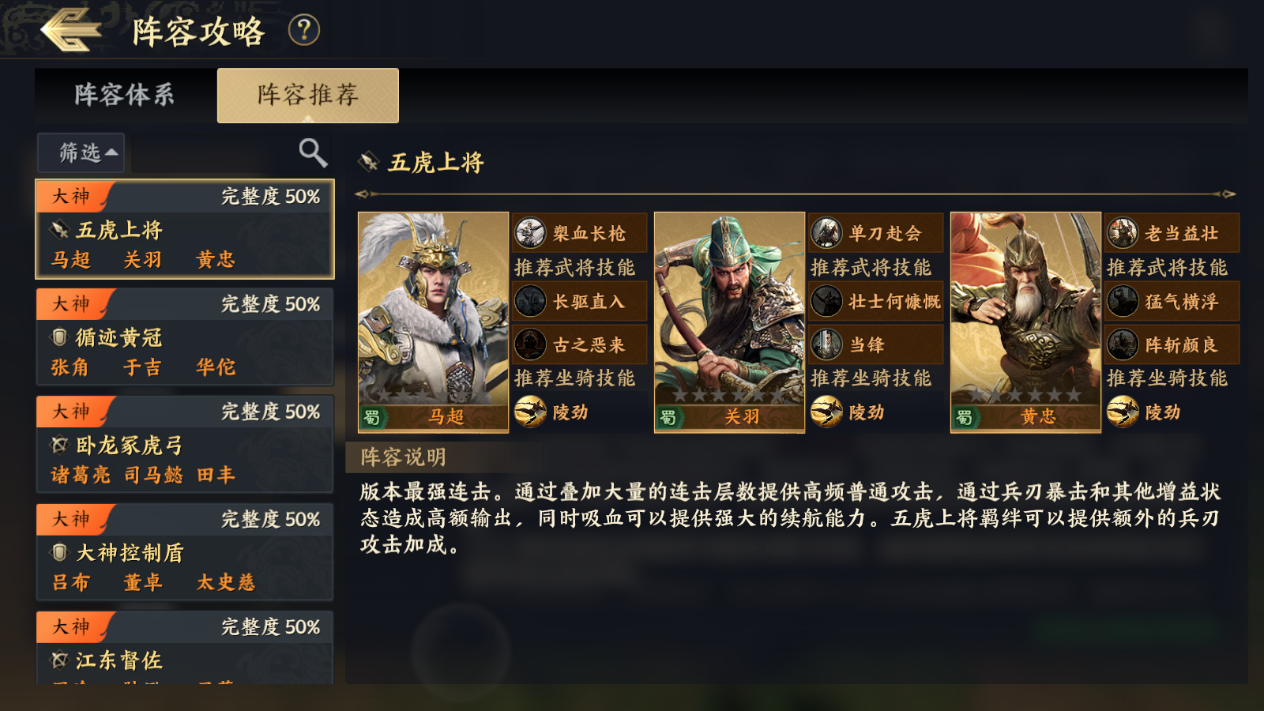Click the magnifier search icon

[313, 152]
